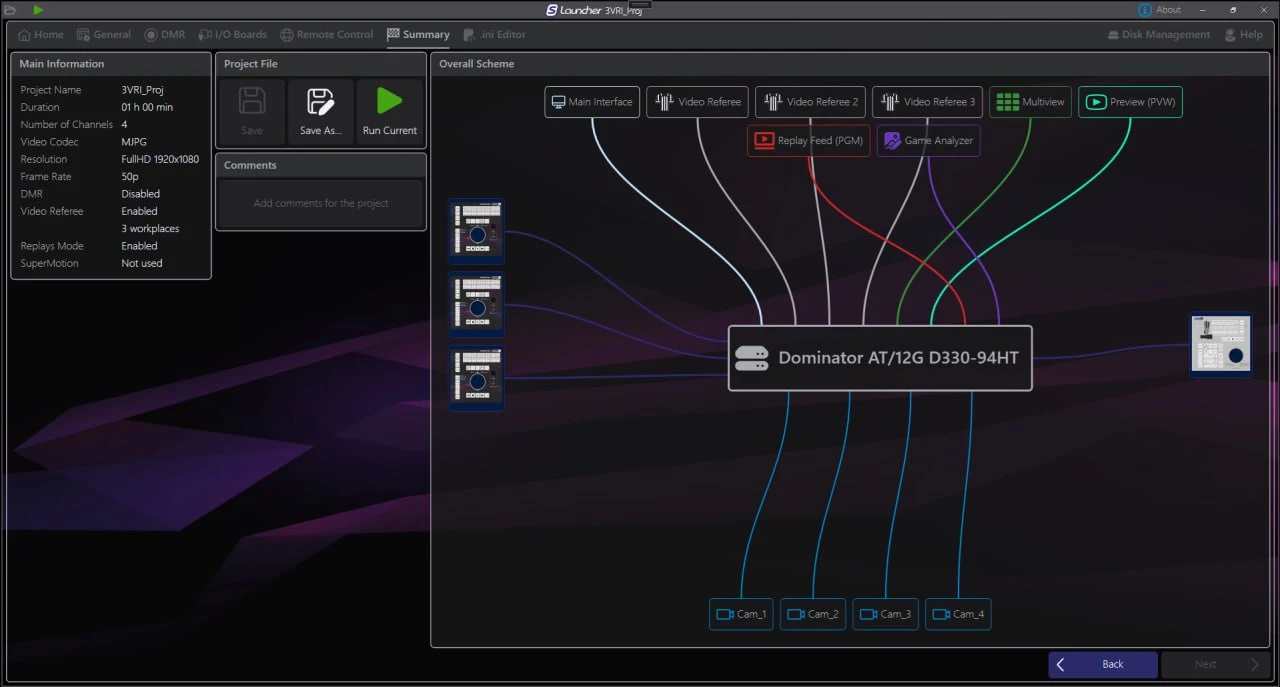Open the General tab
The image size is (1280, 687).
click(104, 34)
